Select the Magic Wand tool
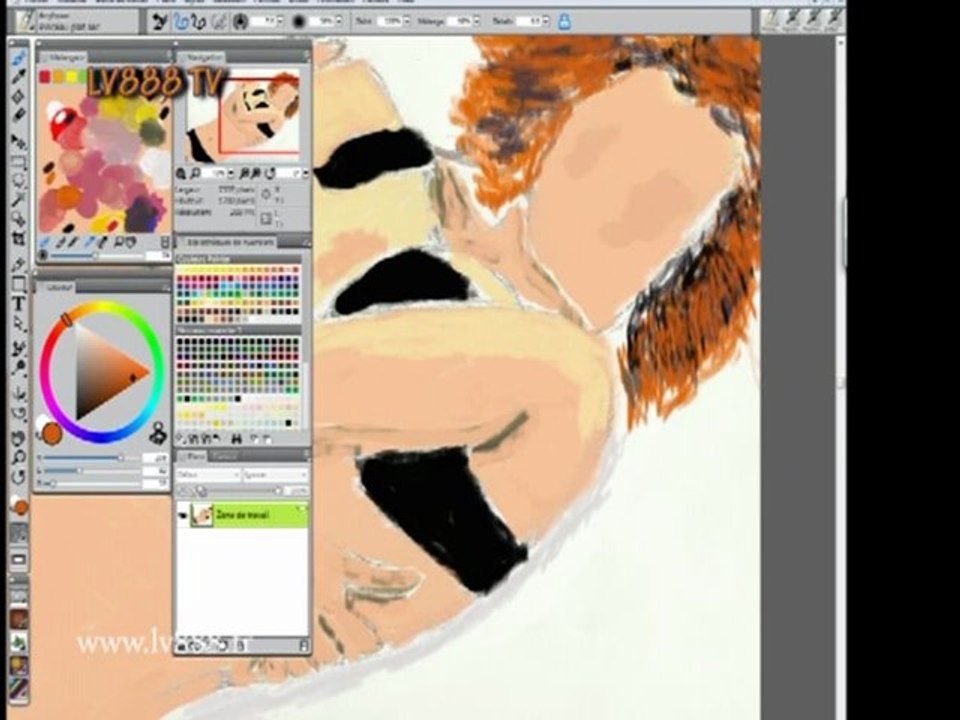The image size is (960, 720). pyautogui.click(x=19, y=200)
